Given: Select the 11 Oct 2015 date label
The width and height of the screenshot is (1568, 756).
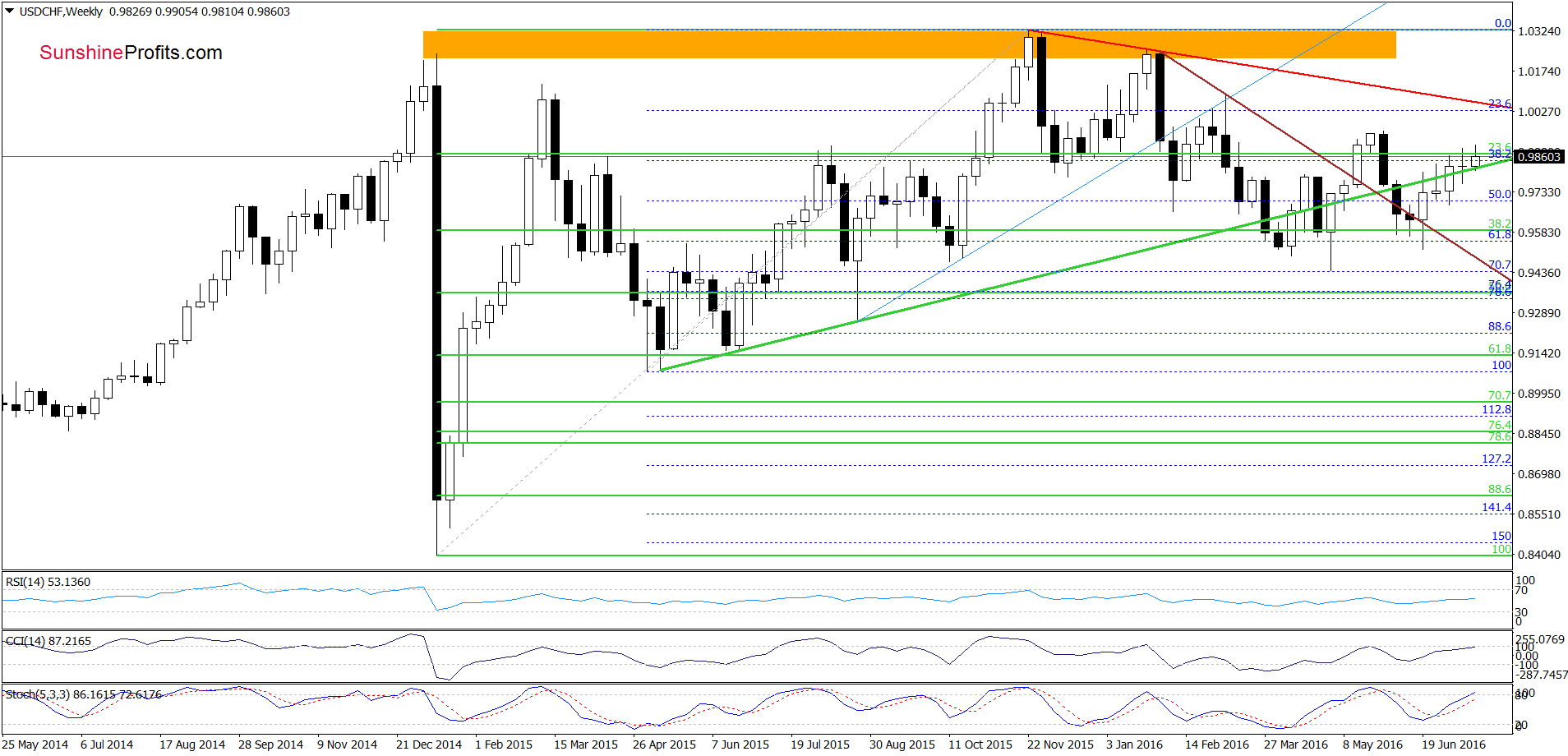Looking at the screenshot, I should point(980,744).
